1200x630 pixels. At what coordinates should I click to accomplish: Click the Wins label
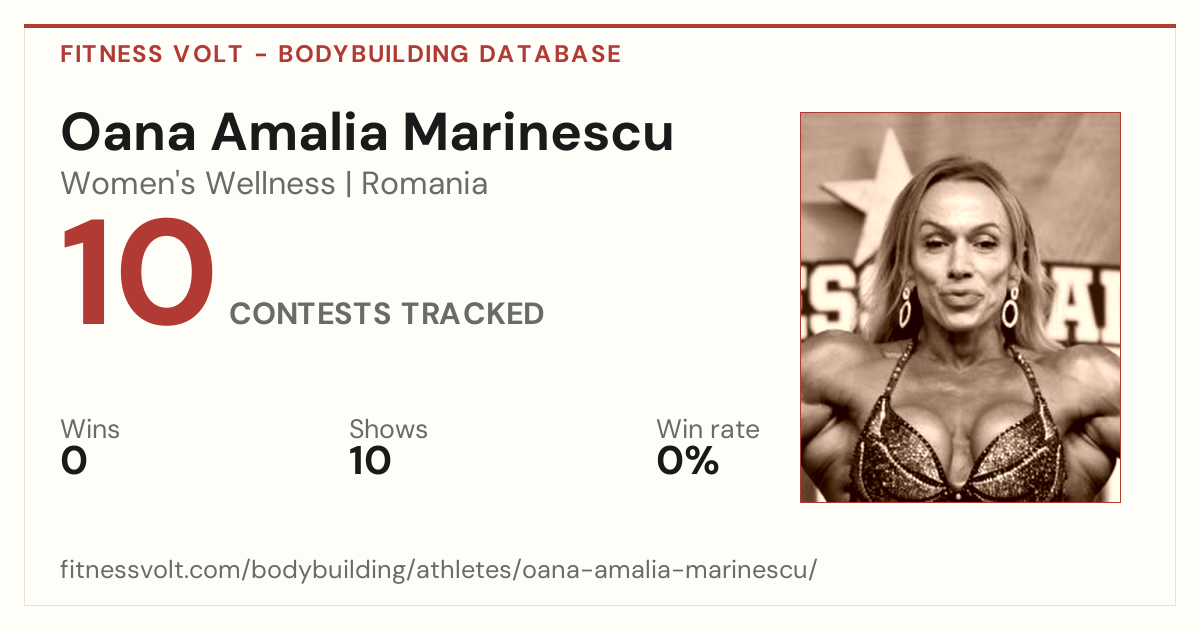tap(90, 429)
